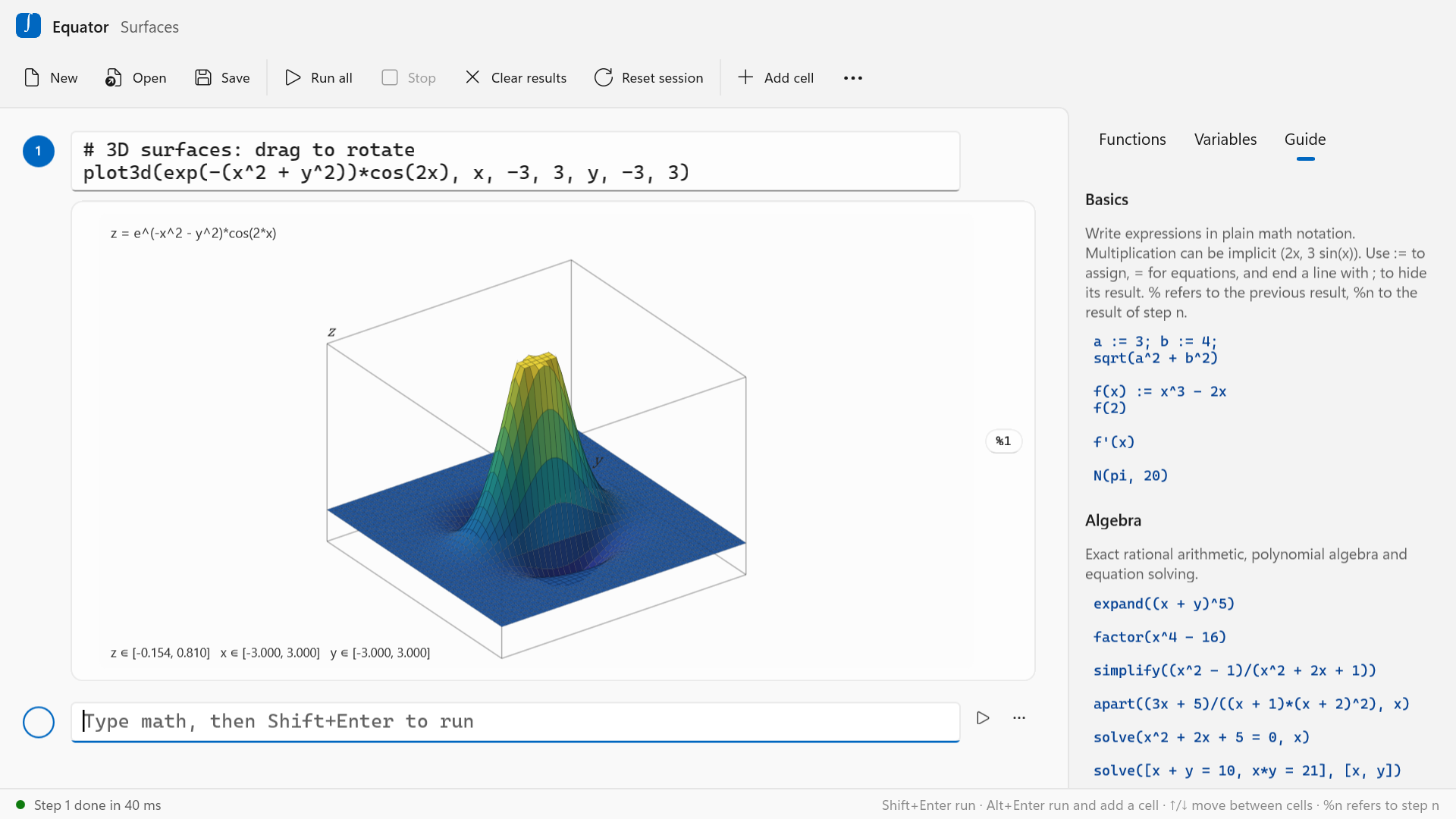Click the %1 result reference badge

[x=1003, y=441]
